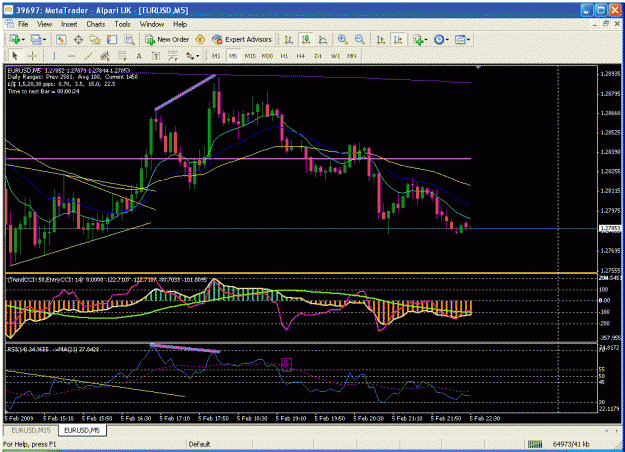Click the Indicators list icon
625x452 pixels.
(418, 39)
